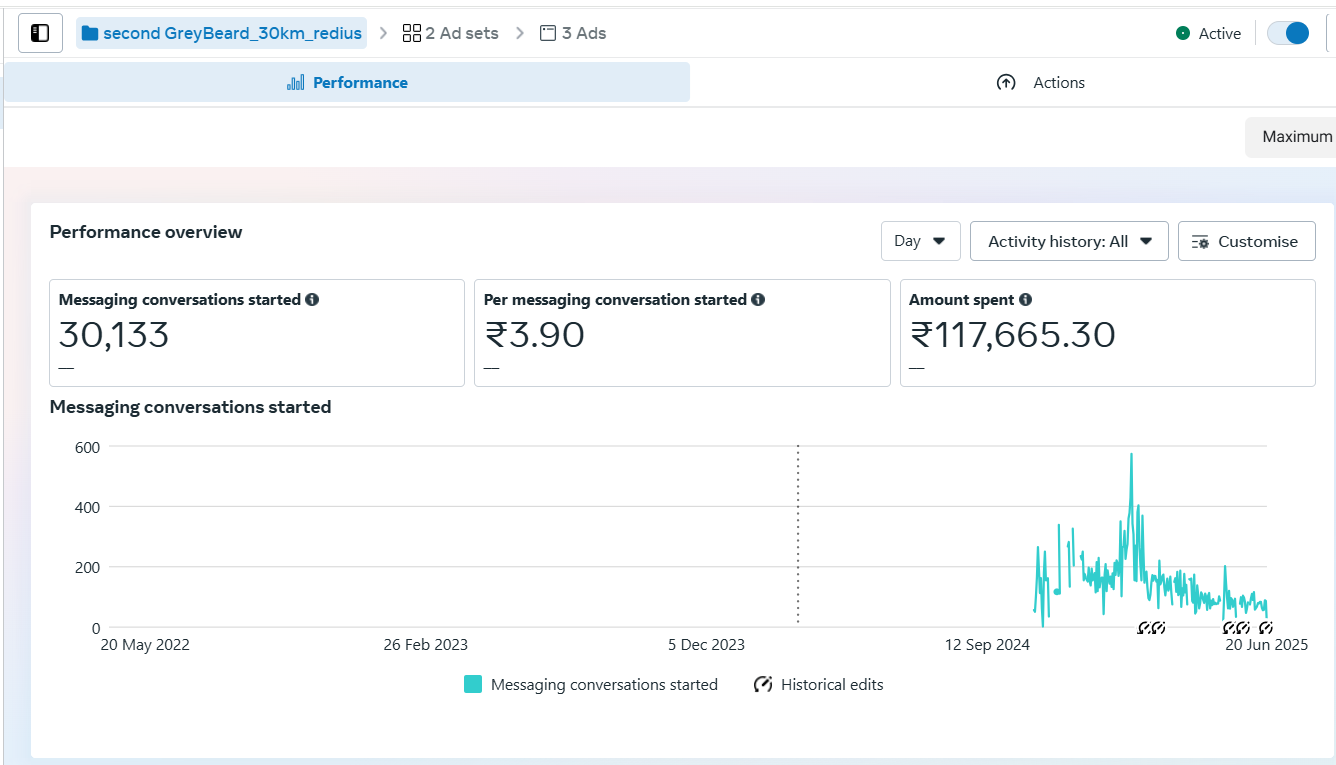Switch to the Performance tab
1336x765 pixels.
(x=347, y=82)
